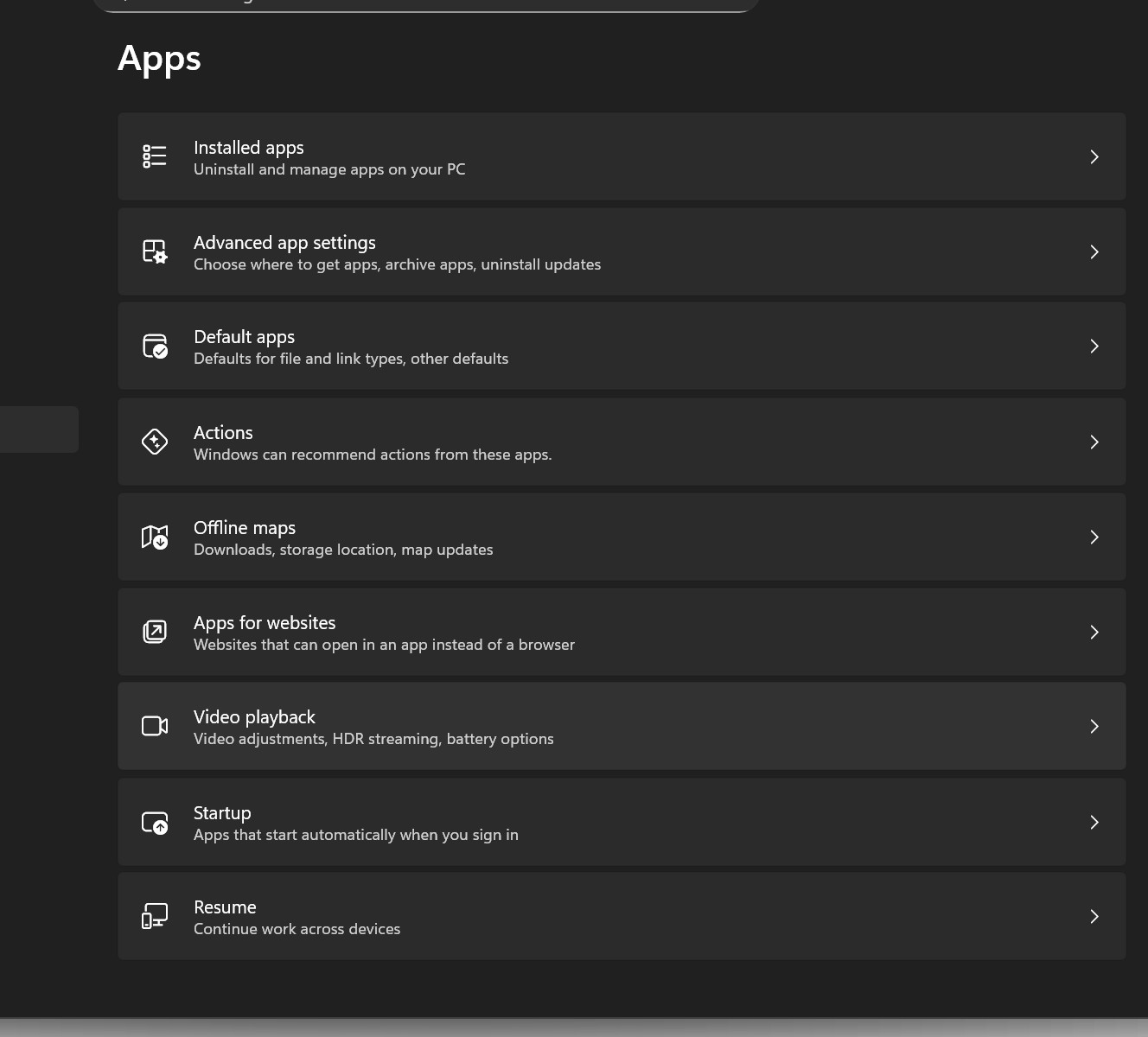Click the Apps page heading
1148x1037 pixels.
159,59
